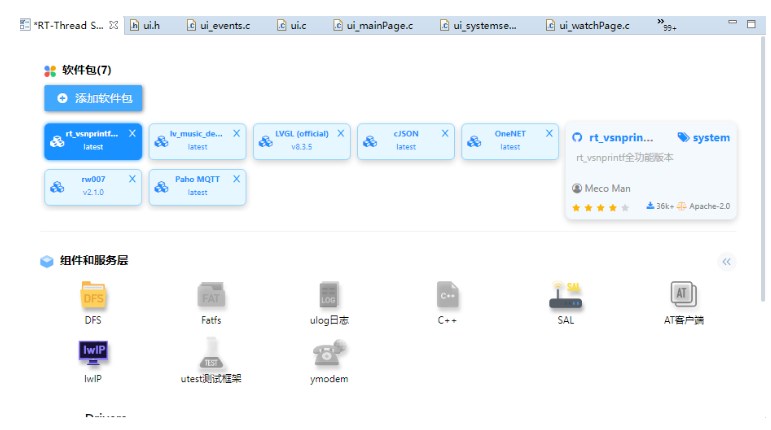Select the cJSON package card

tap(406, 142)
